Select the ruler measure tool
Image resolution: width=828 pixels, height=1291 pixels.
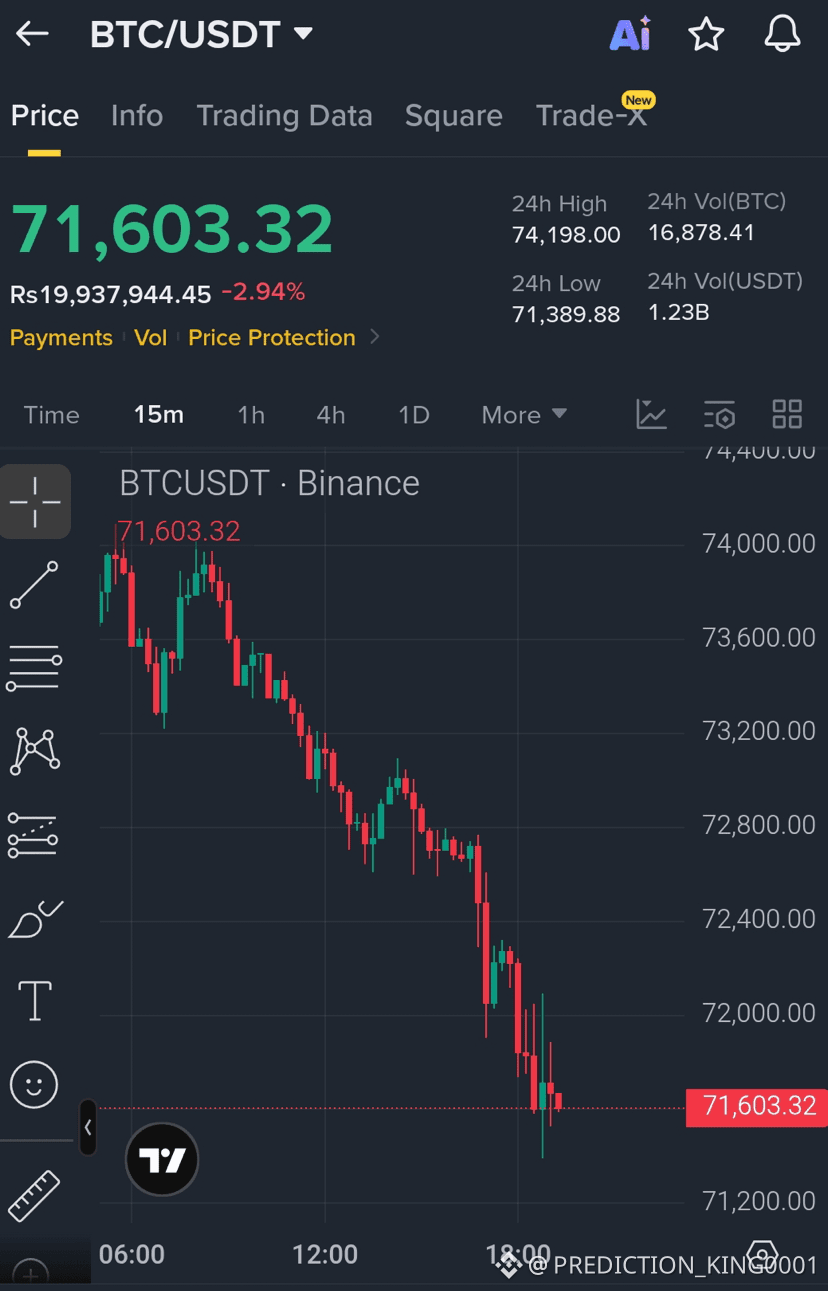[x=34, y=1195]
